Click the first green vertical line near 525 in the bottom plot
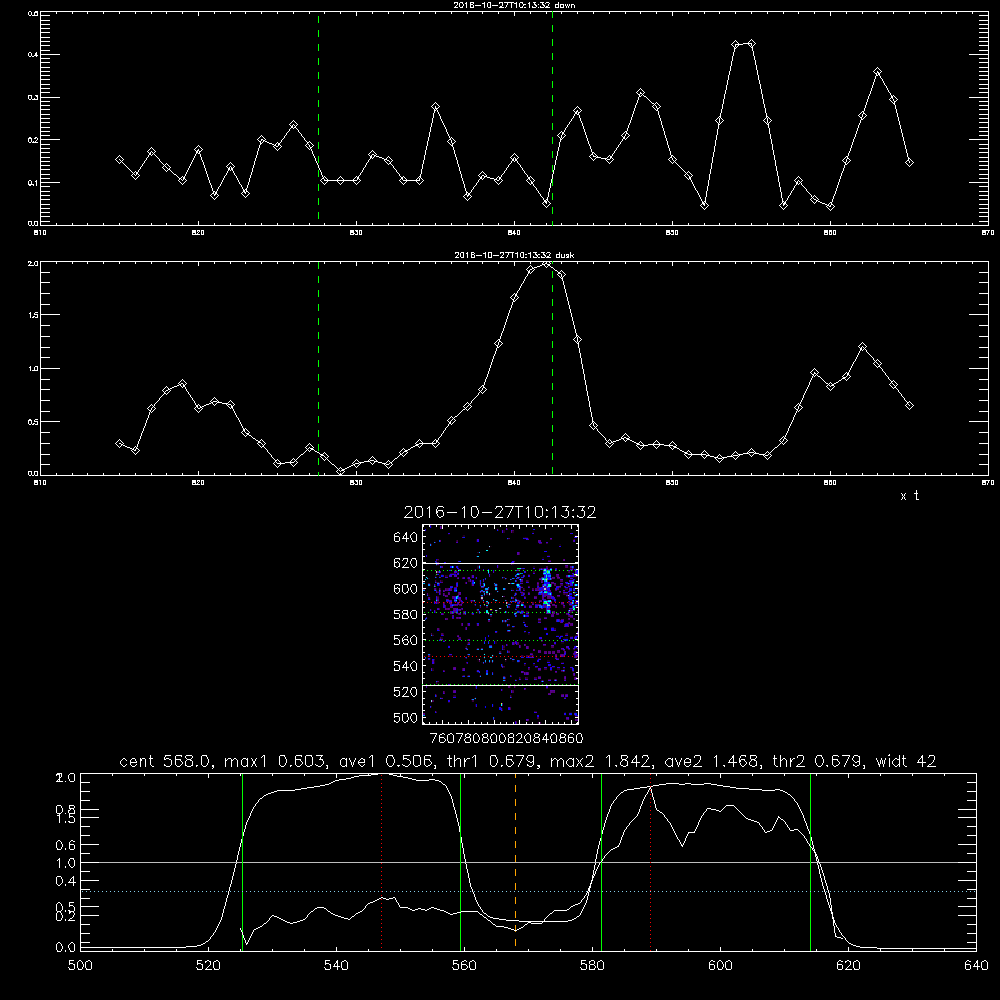The image size is (1000, 1000). coord(242,861)
